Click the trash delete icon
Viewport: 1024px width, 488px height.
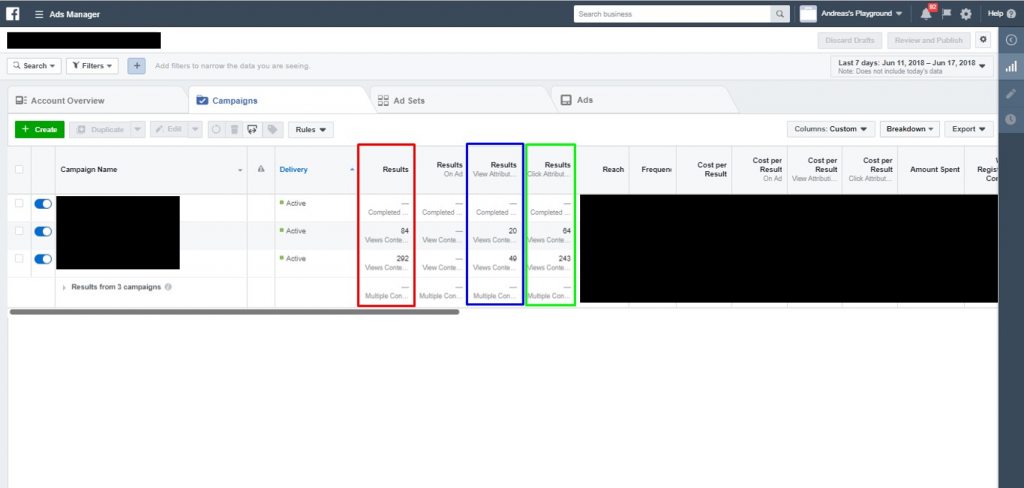click(x=234, y=129)
